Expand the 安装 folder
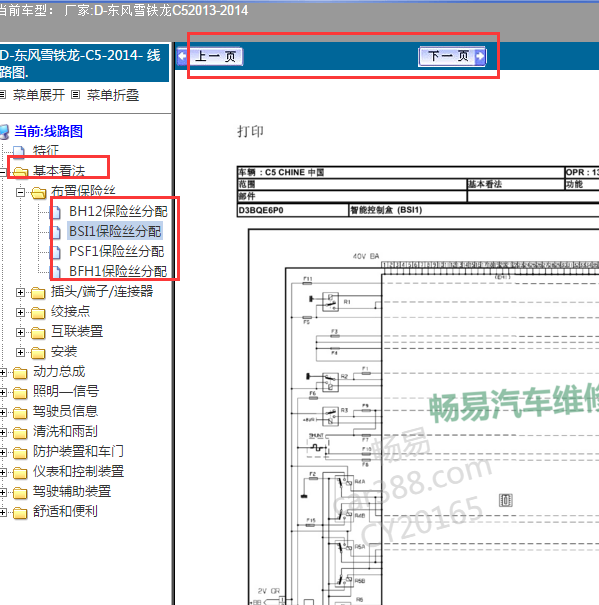The image size is (599, 605). point(20,353)
